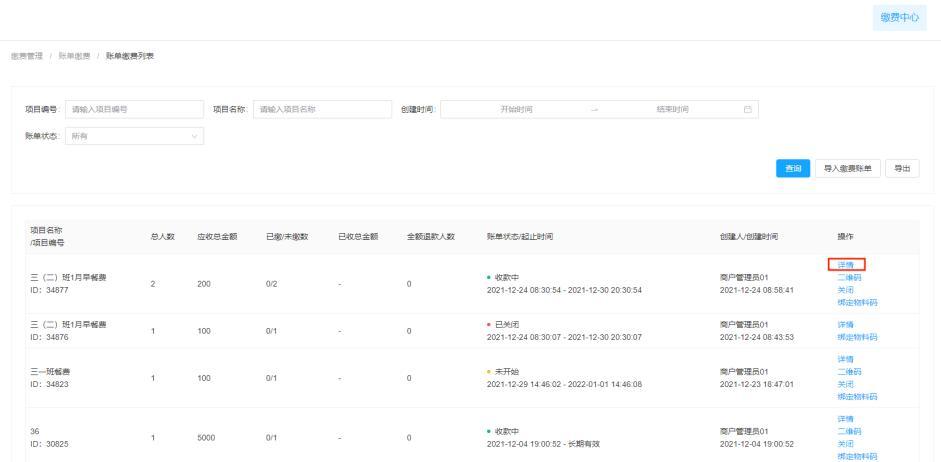Focus the 项目编号 input field
The image size is (941, 462).
(134, 109)
